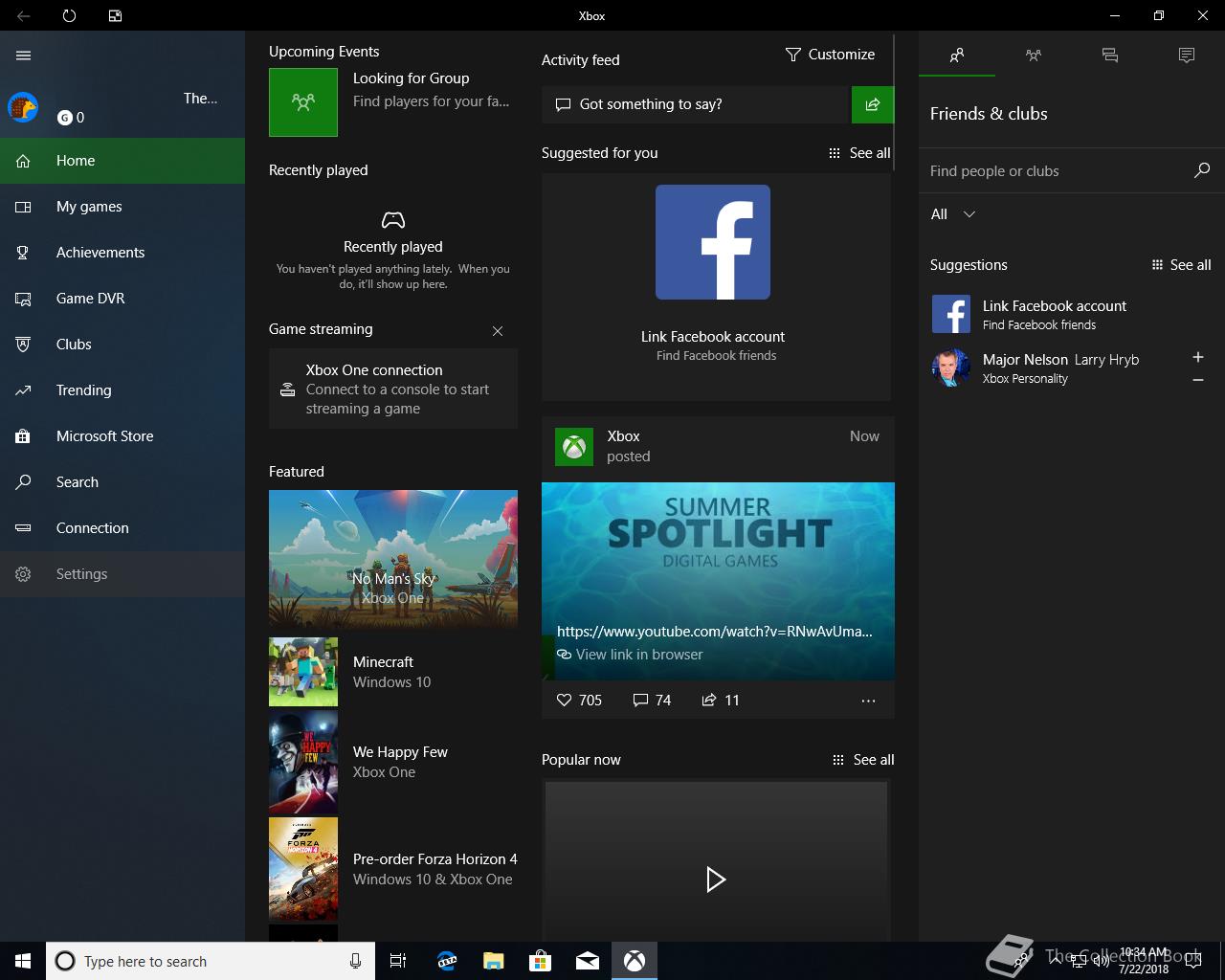The image size is (1225, 980).
Task: Switch to Parties tab in right panel
Action: tap(1034, 56)
